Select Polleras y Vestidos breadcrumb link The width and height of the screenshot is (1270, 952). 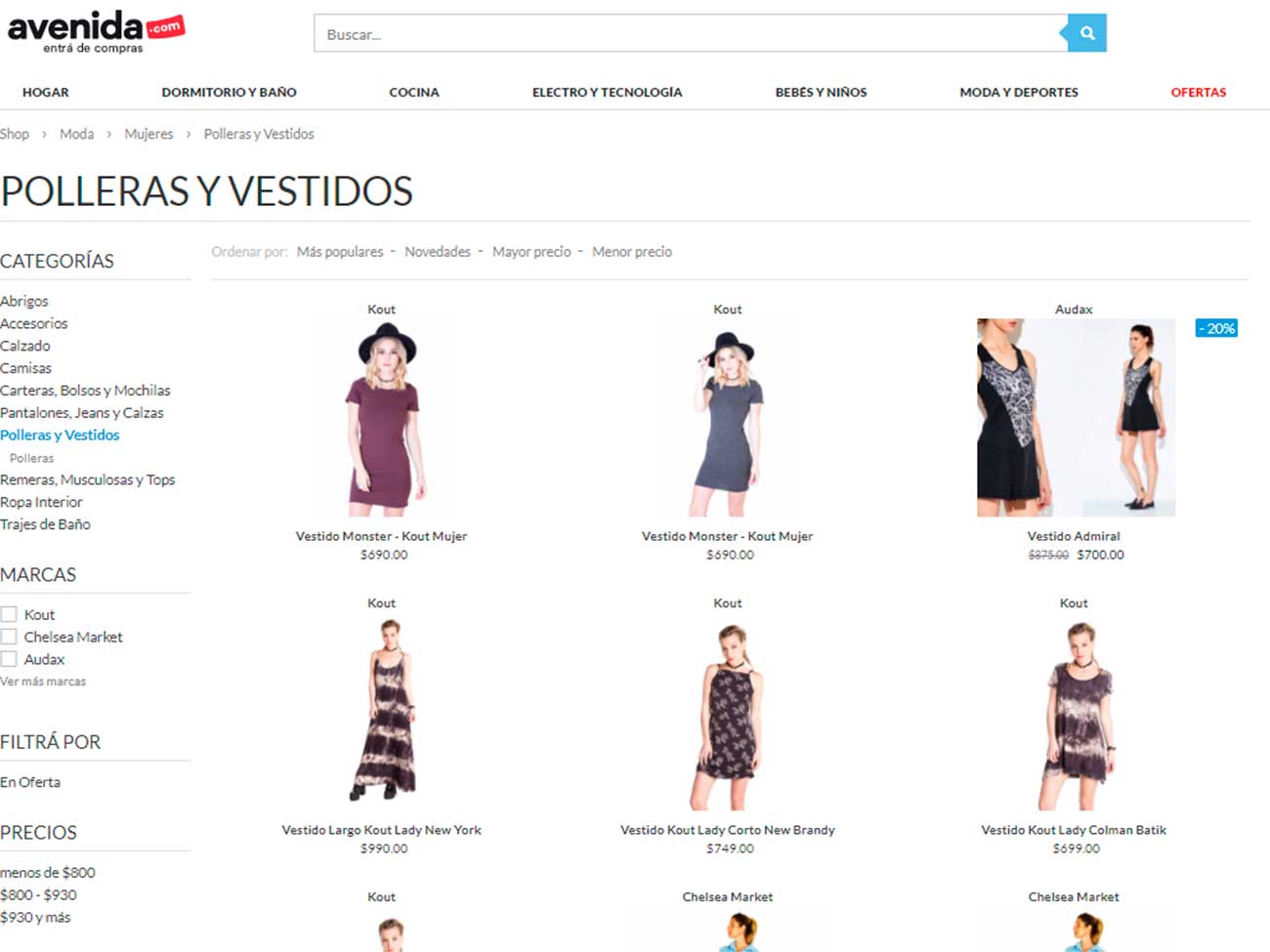pyautogui.click(x=259, y=134)
